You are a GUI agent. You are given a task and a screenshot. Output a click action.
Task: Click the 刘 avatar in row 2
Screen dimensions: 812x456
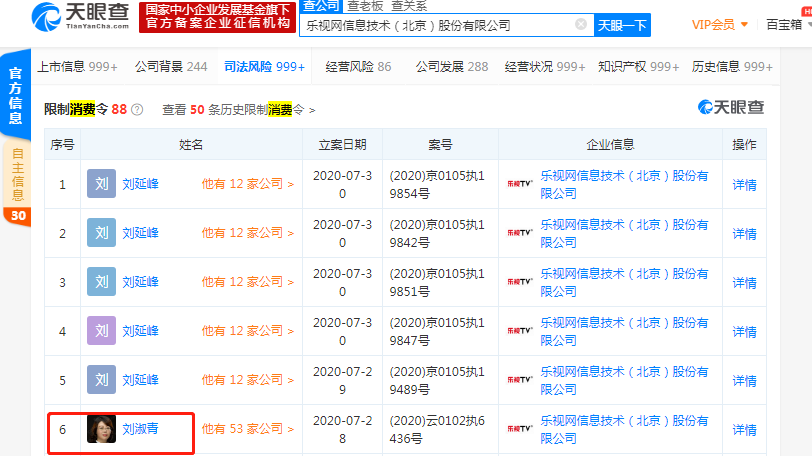coord(102,232)
